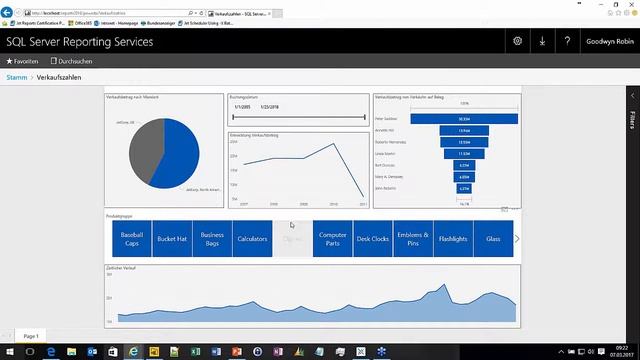Open the Goodwyn Robin user menu

coord(610,41)
